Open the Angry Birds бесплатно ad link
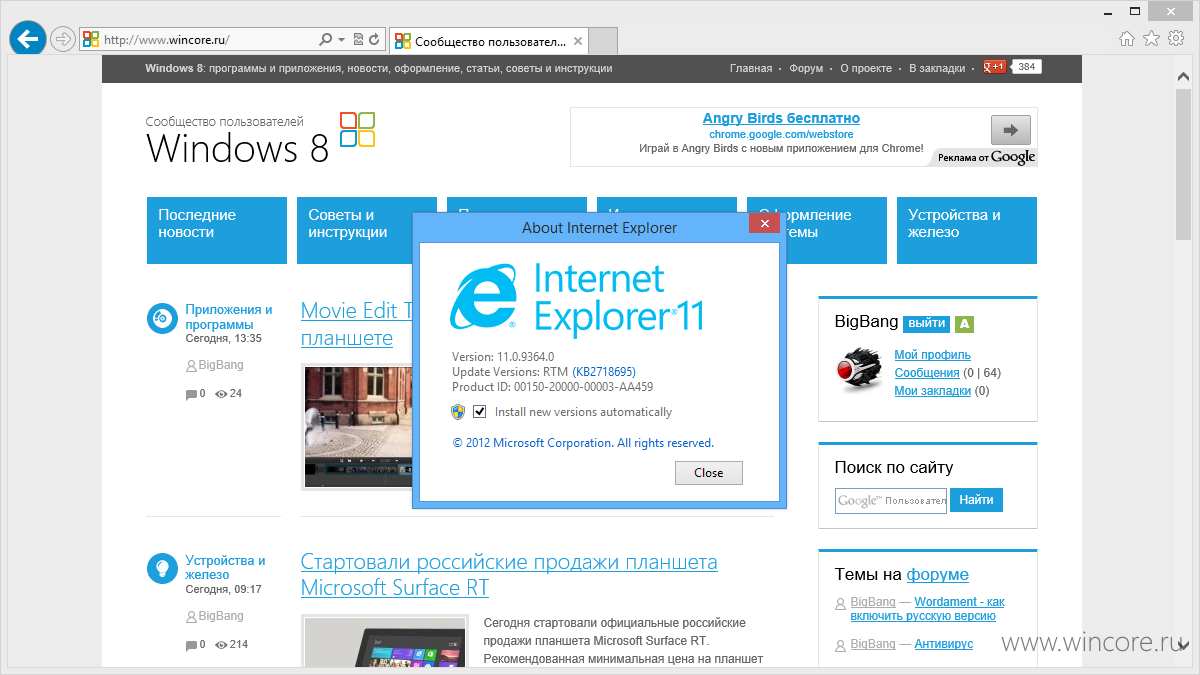 coord(781,118)
